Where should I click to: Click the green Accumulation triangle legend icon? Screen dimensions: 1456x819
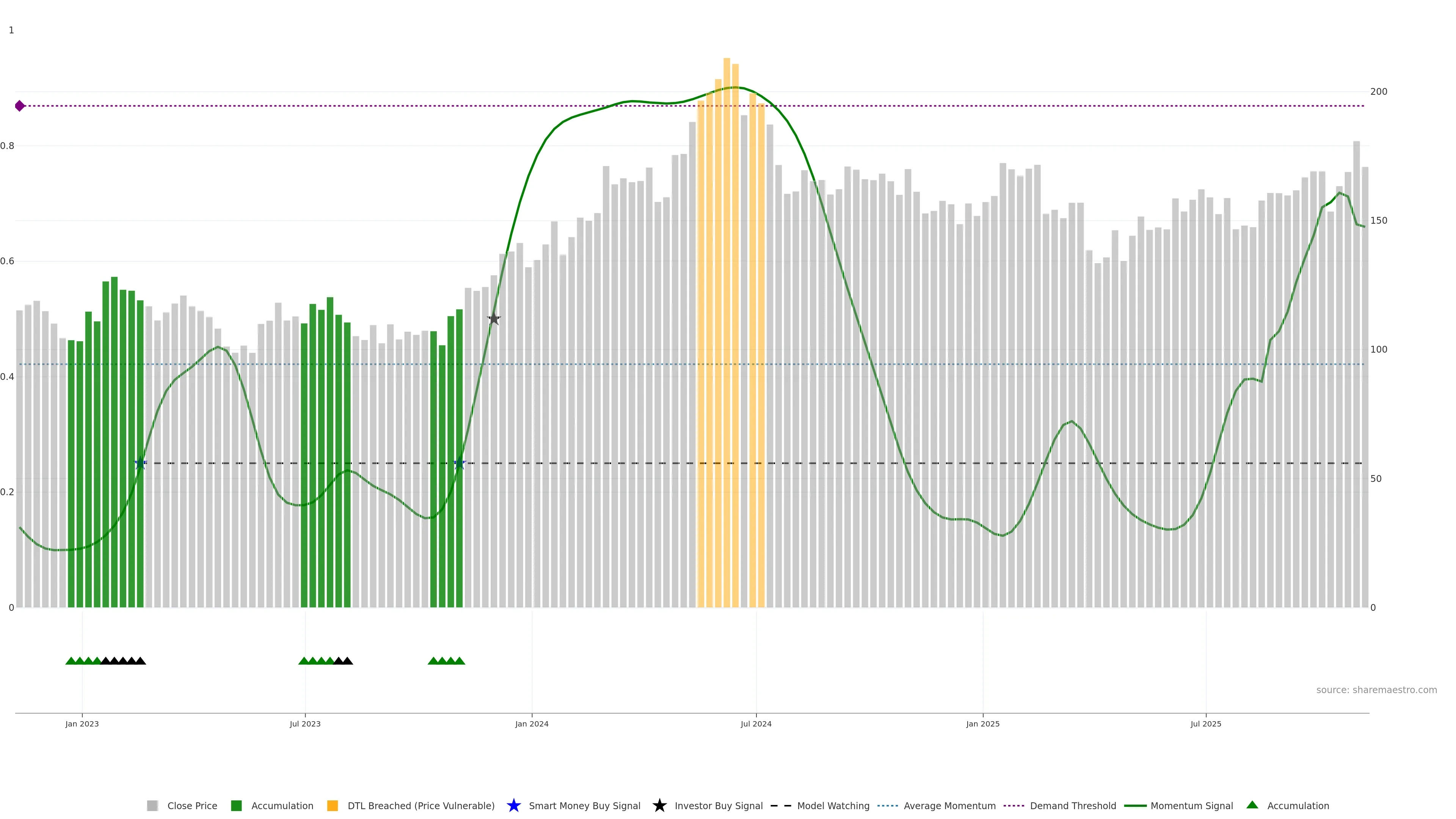tap(1252, 805)
